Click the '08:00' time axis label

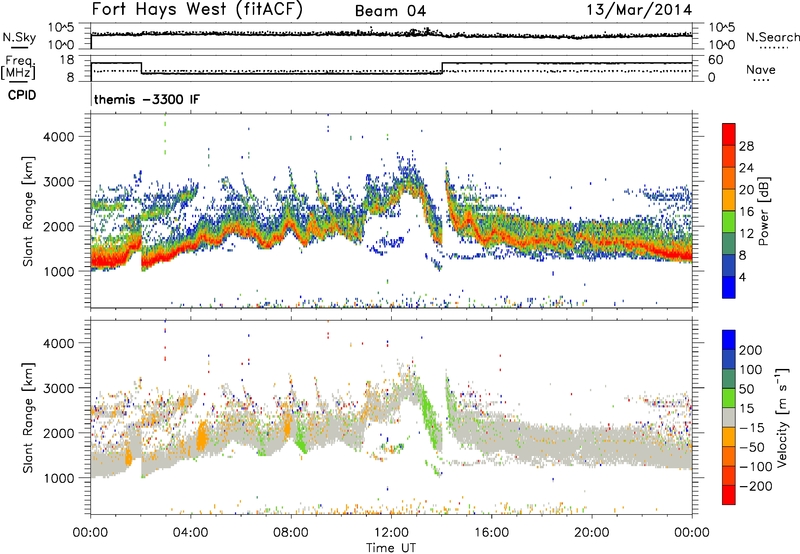[x=291, y=533]
